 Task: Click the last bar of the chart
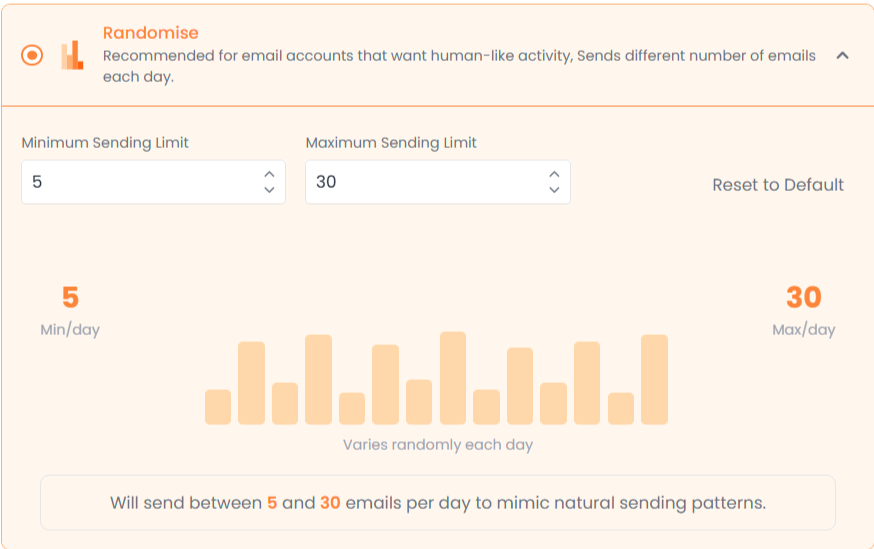[x=654, y=380]
